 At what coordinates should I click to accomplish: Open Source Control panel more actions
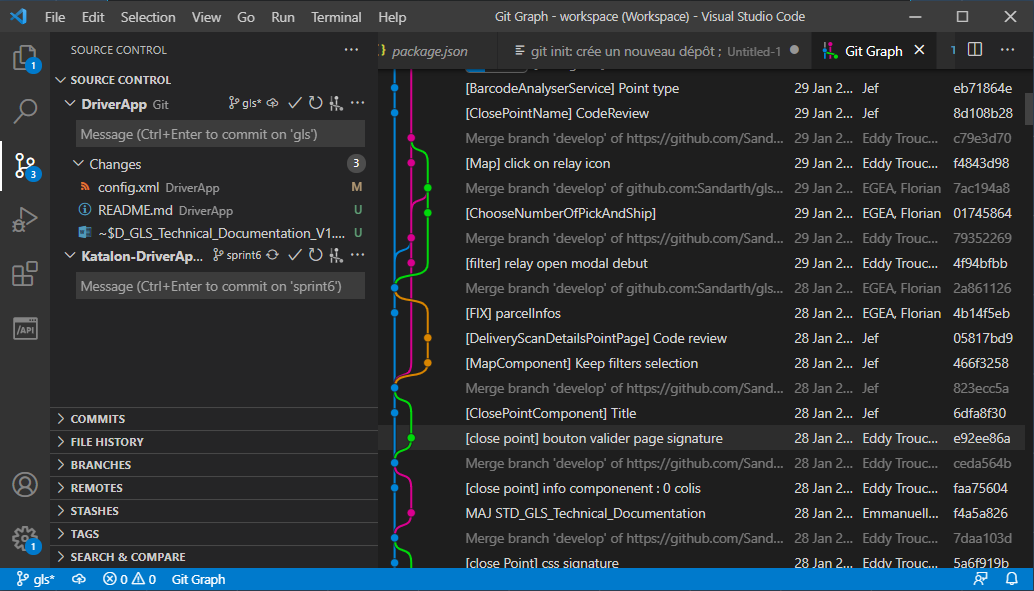[351, 49]
